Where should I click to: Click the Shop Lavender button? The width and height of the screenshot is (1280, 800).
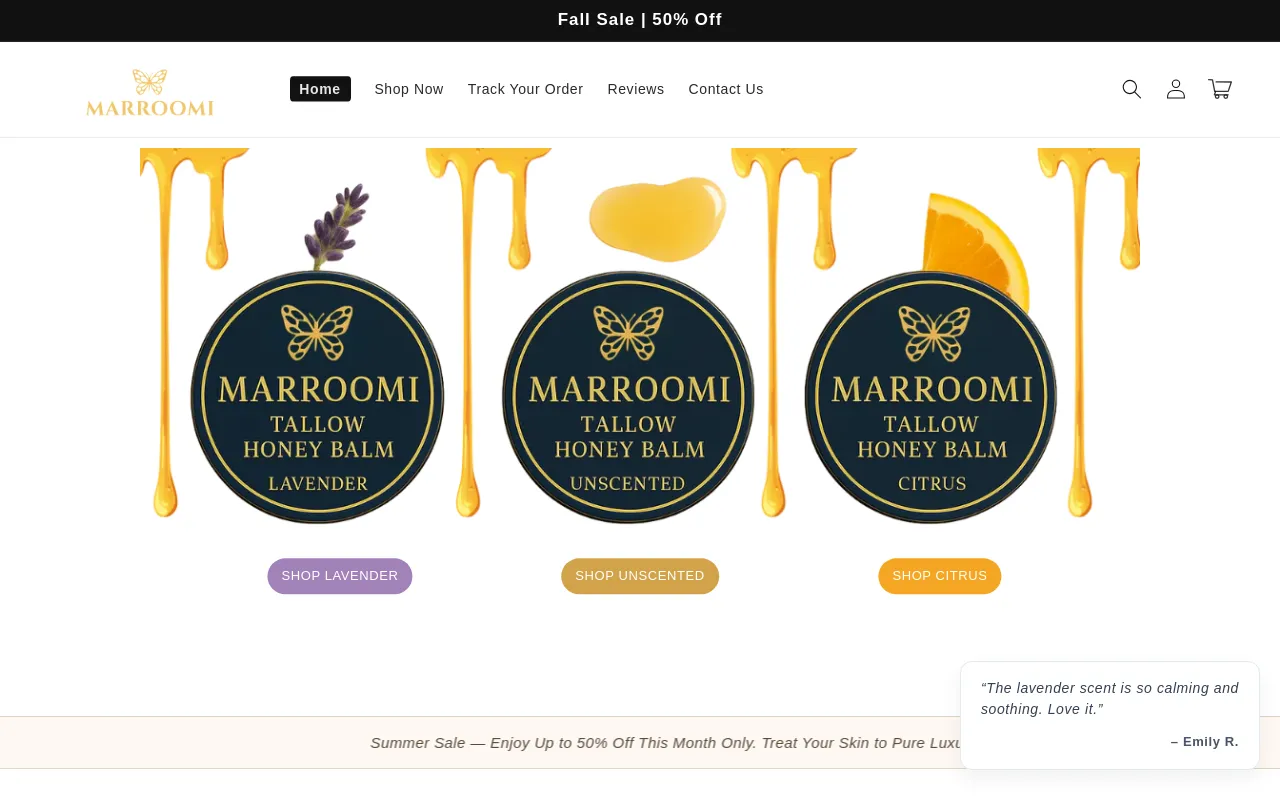340,576
